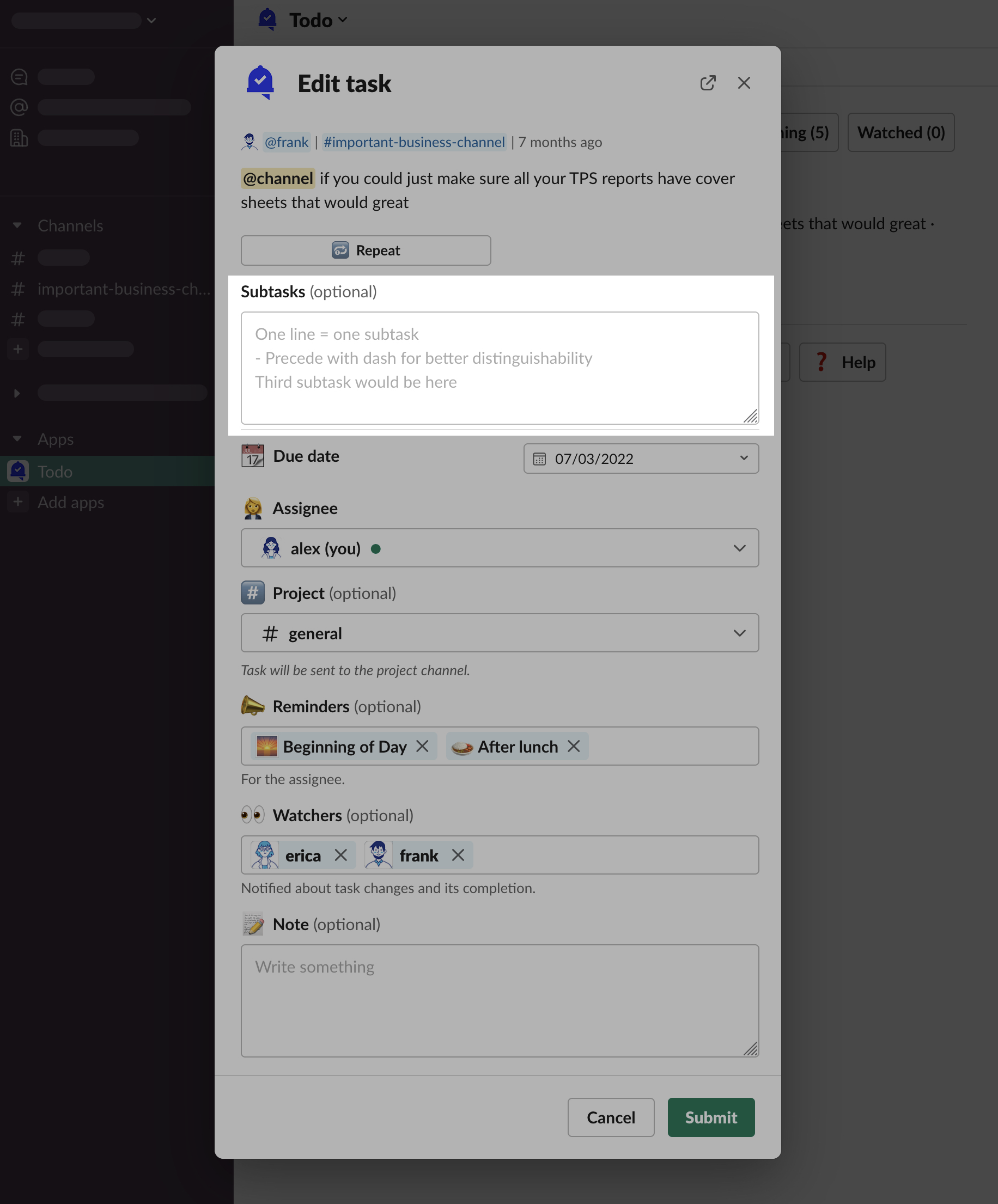The width and height of the screenshot is (998, 1204).
Task: Click the #important-business-channel link
Action: click(x=413, y=142)
